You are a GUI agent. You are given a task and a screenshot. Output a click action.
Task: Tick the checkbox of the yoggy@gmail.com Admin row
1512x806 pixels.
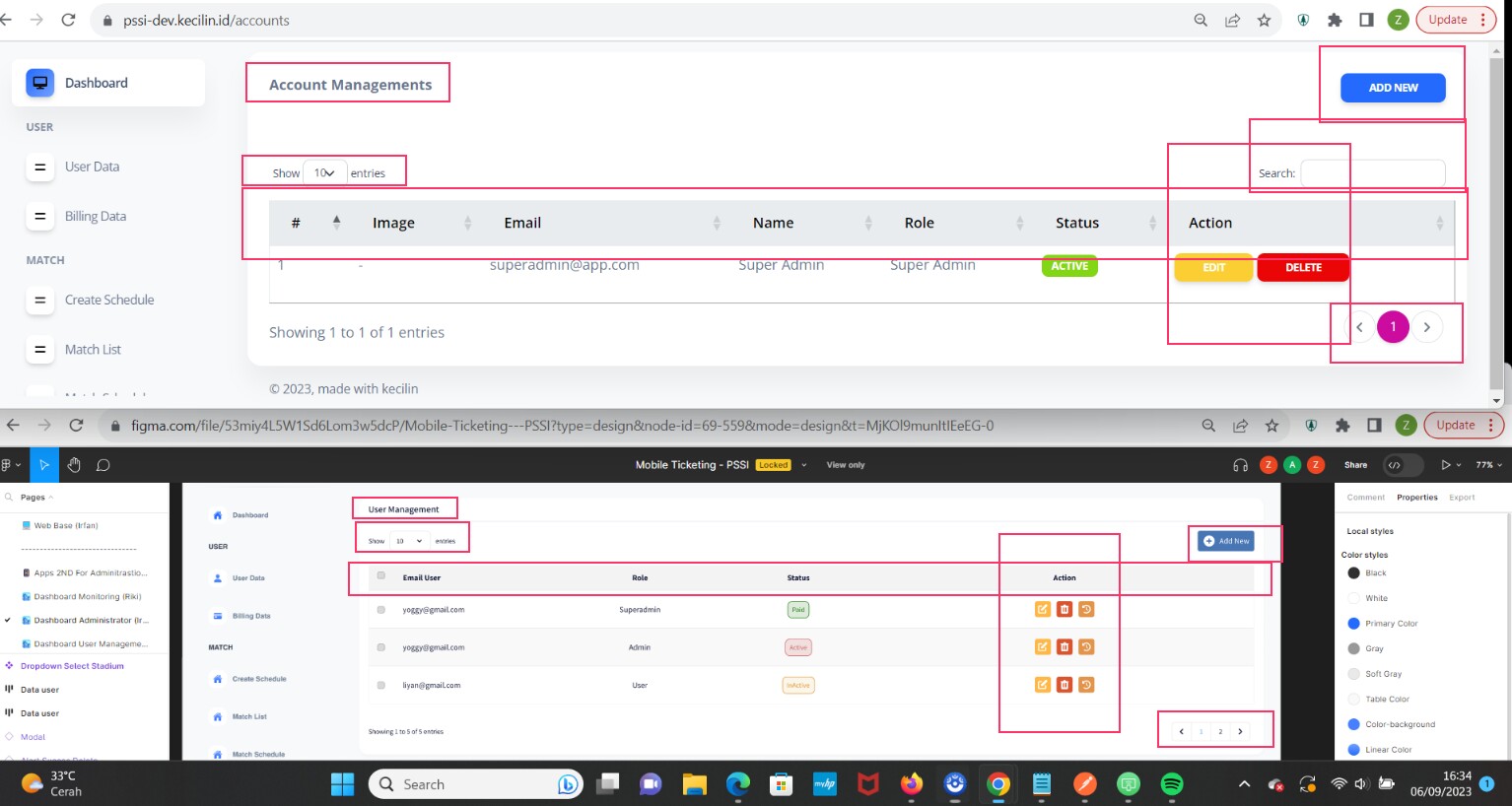[x=381, y=646]
